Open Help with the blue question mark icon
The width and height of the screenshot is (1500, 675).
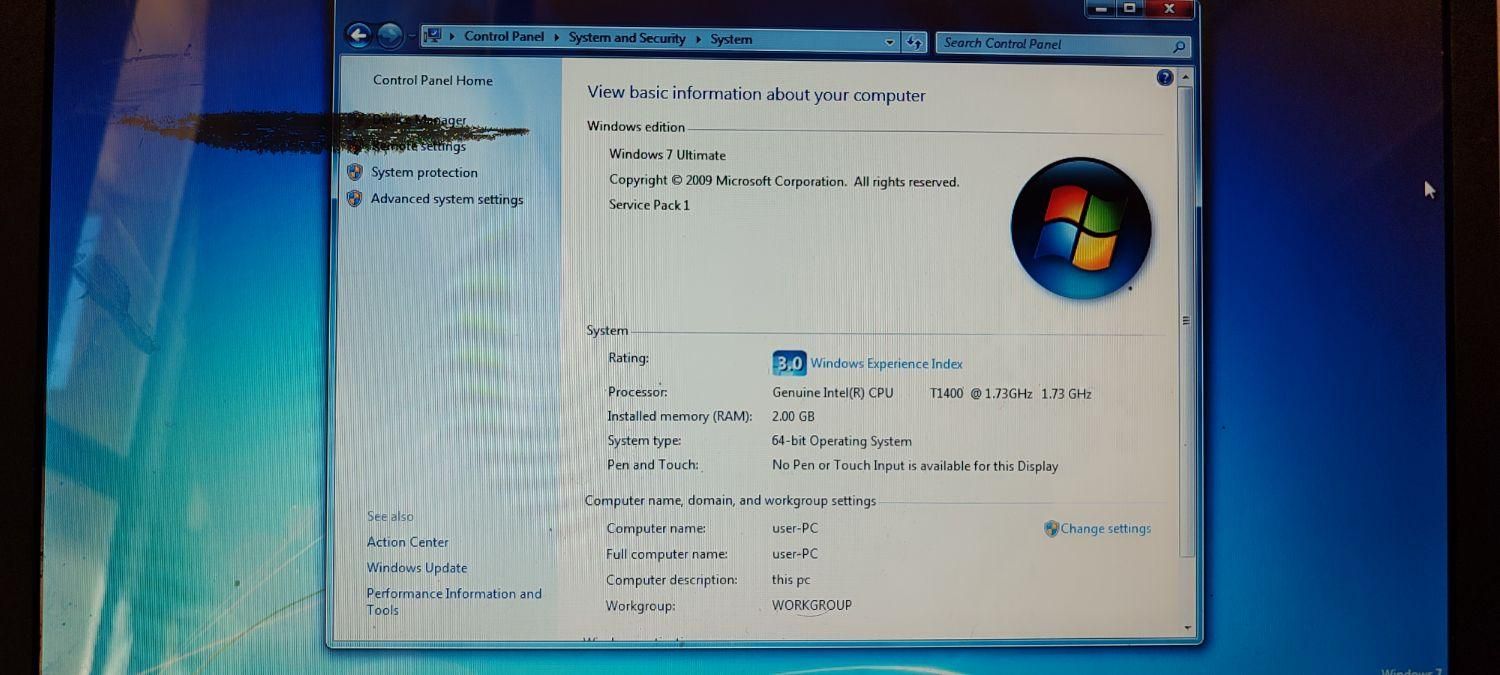[x=1164, y=78]
